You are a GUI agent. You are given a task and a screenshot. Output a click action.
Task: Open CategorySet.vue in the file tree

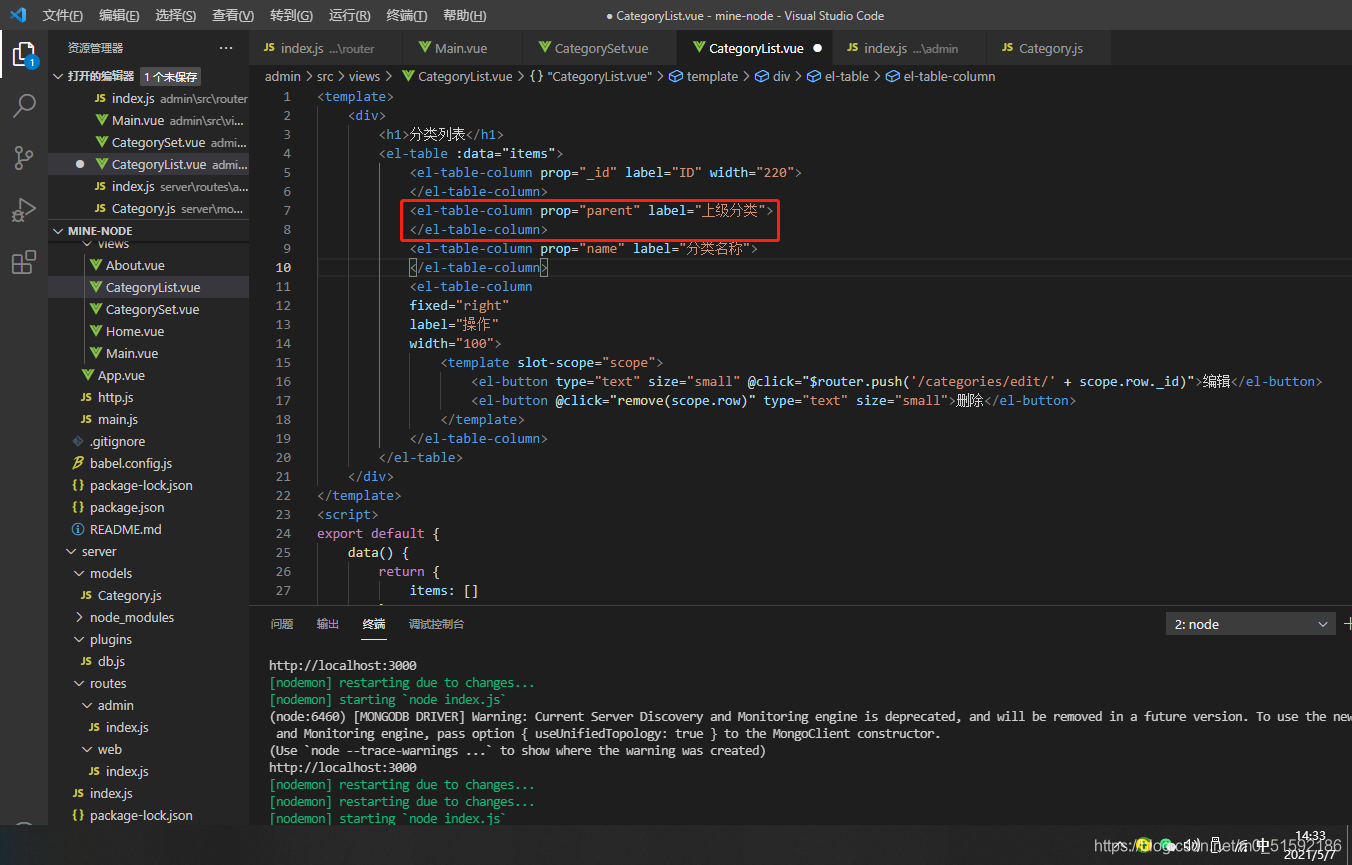152,309
